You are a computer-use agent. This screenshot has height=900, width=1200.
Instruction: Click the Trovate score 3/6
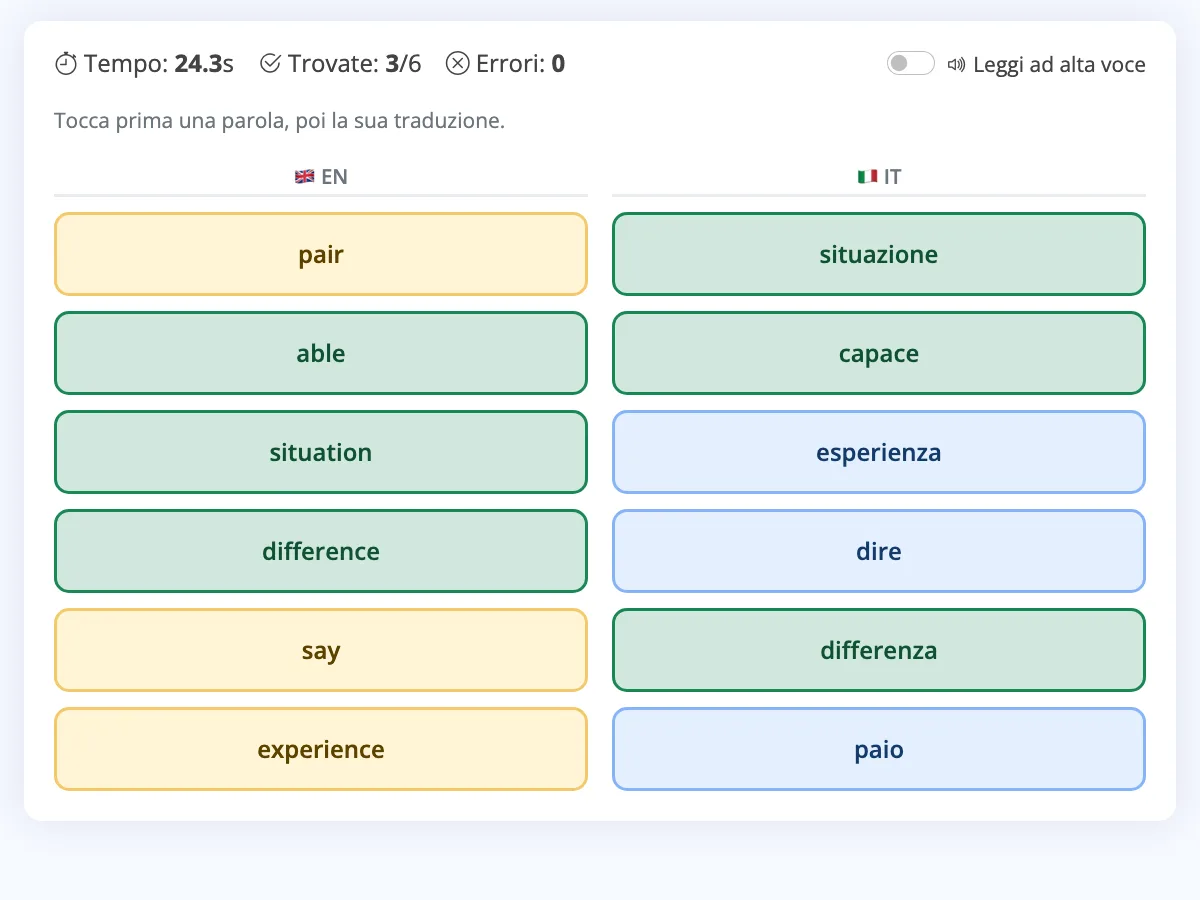[x=403, y=64]
